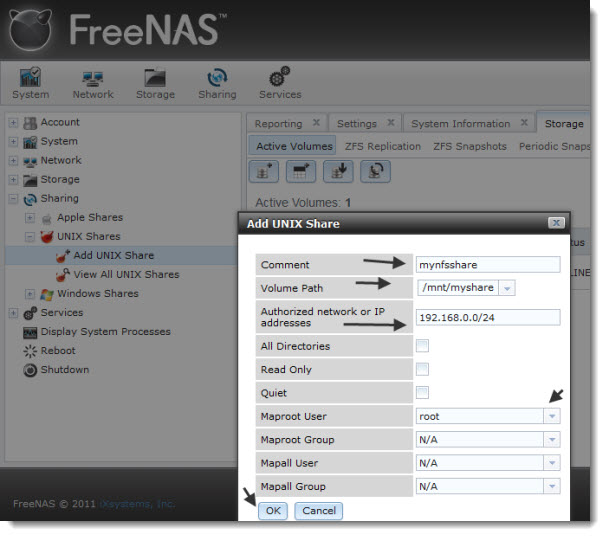Click the Storage folder icon in tree
Image resolution: width=605 pixels, height=536 pixels.
30,180
